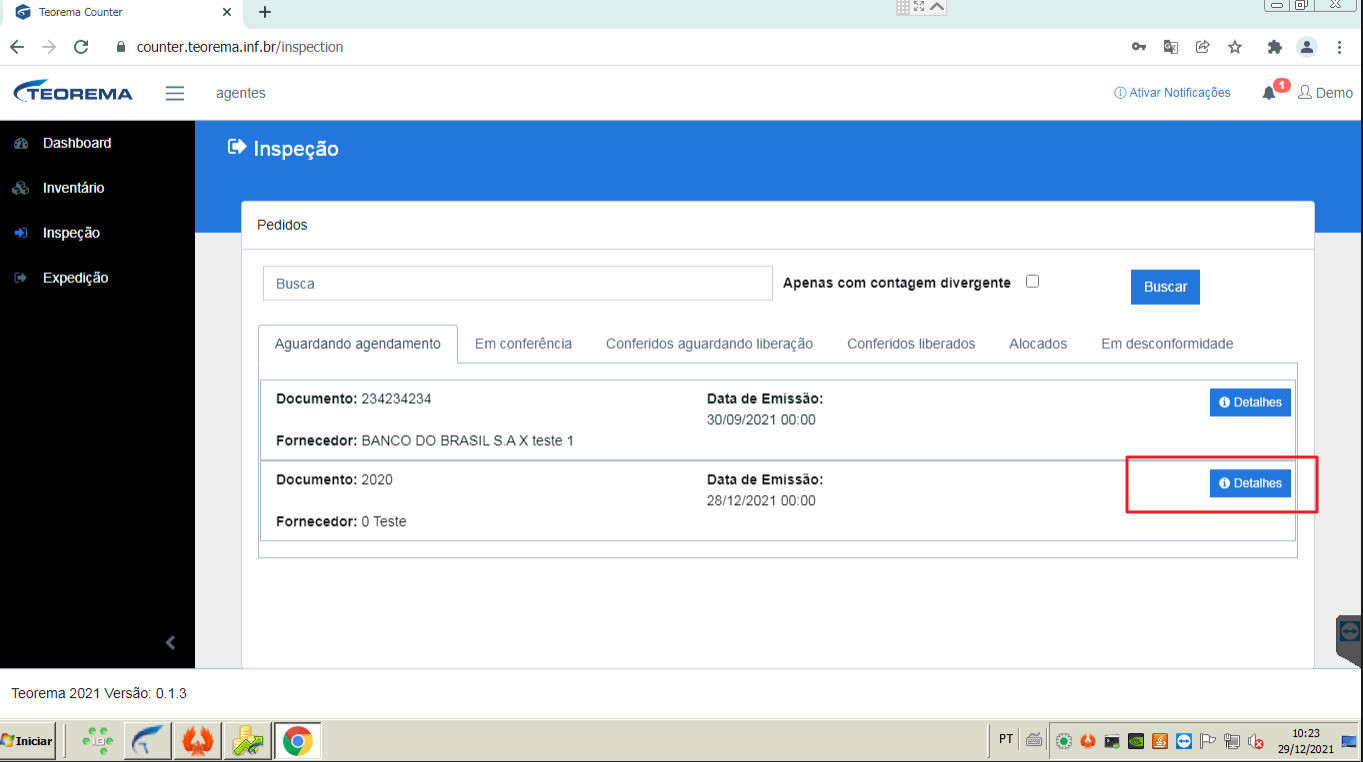Click the address bar URL

click(x=240, y=47)
